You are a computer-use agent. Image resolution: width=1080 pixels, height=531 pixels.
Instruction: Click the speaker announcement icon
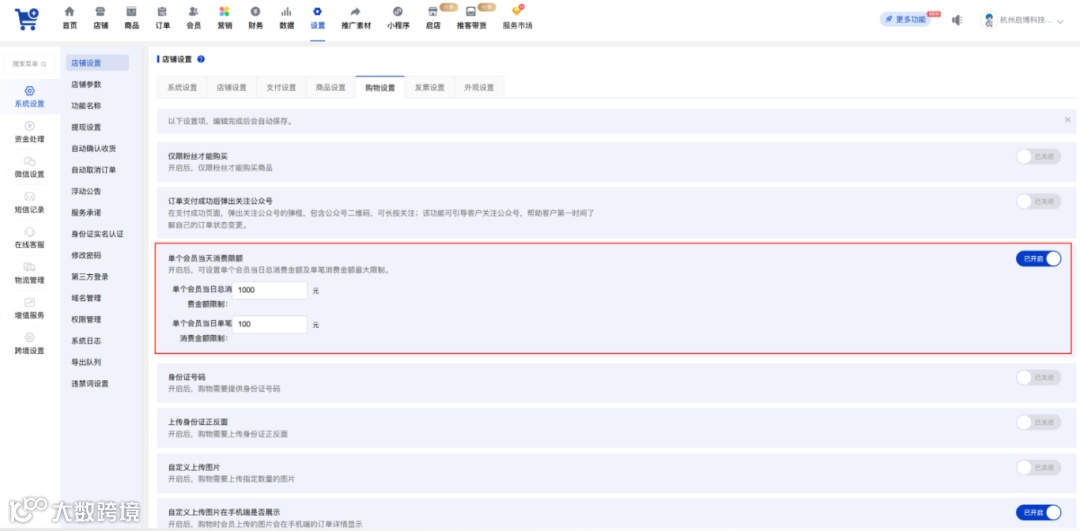pyautogui.click(x=957, y=20)
